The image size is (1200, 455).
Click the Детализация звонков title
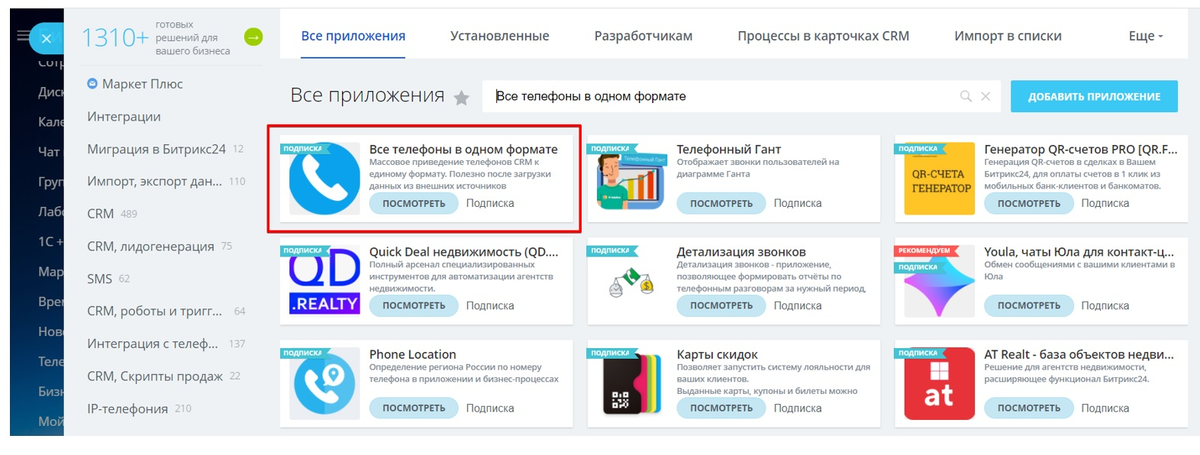(x=741, y=251)
